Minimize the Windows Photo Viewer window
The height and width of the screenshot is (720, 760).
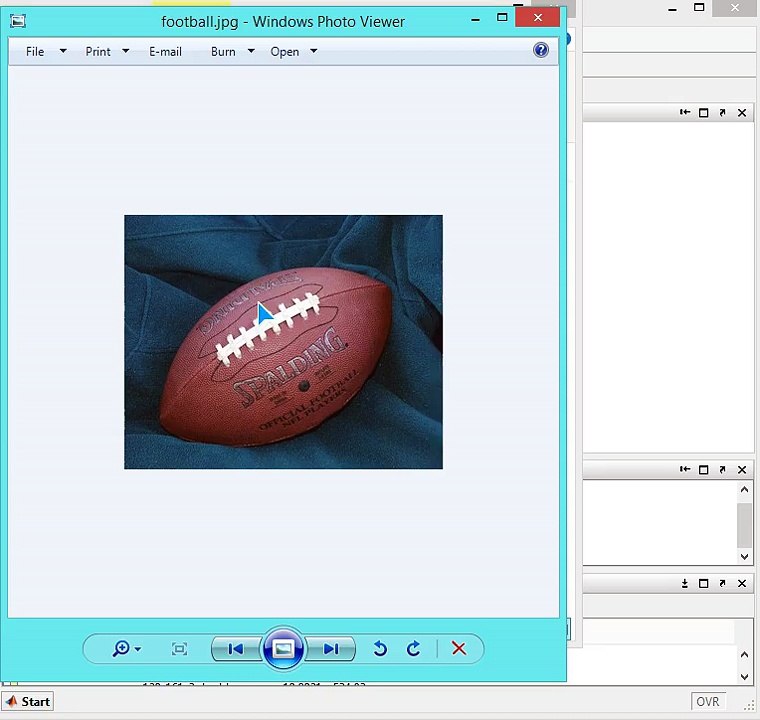click(475, 19)
